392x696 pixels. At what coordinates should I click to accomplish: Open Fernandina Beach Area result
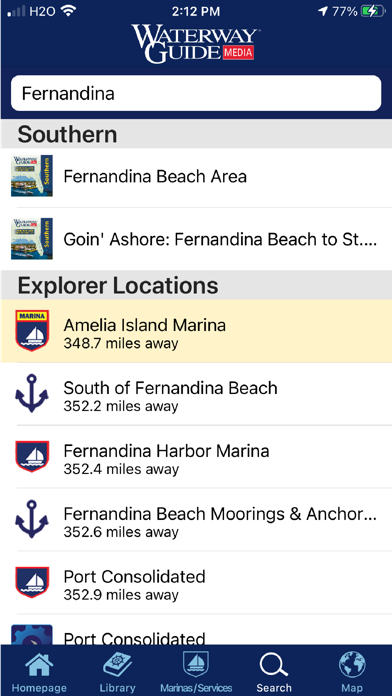[196, 176]
